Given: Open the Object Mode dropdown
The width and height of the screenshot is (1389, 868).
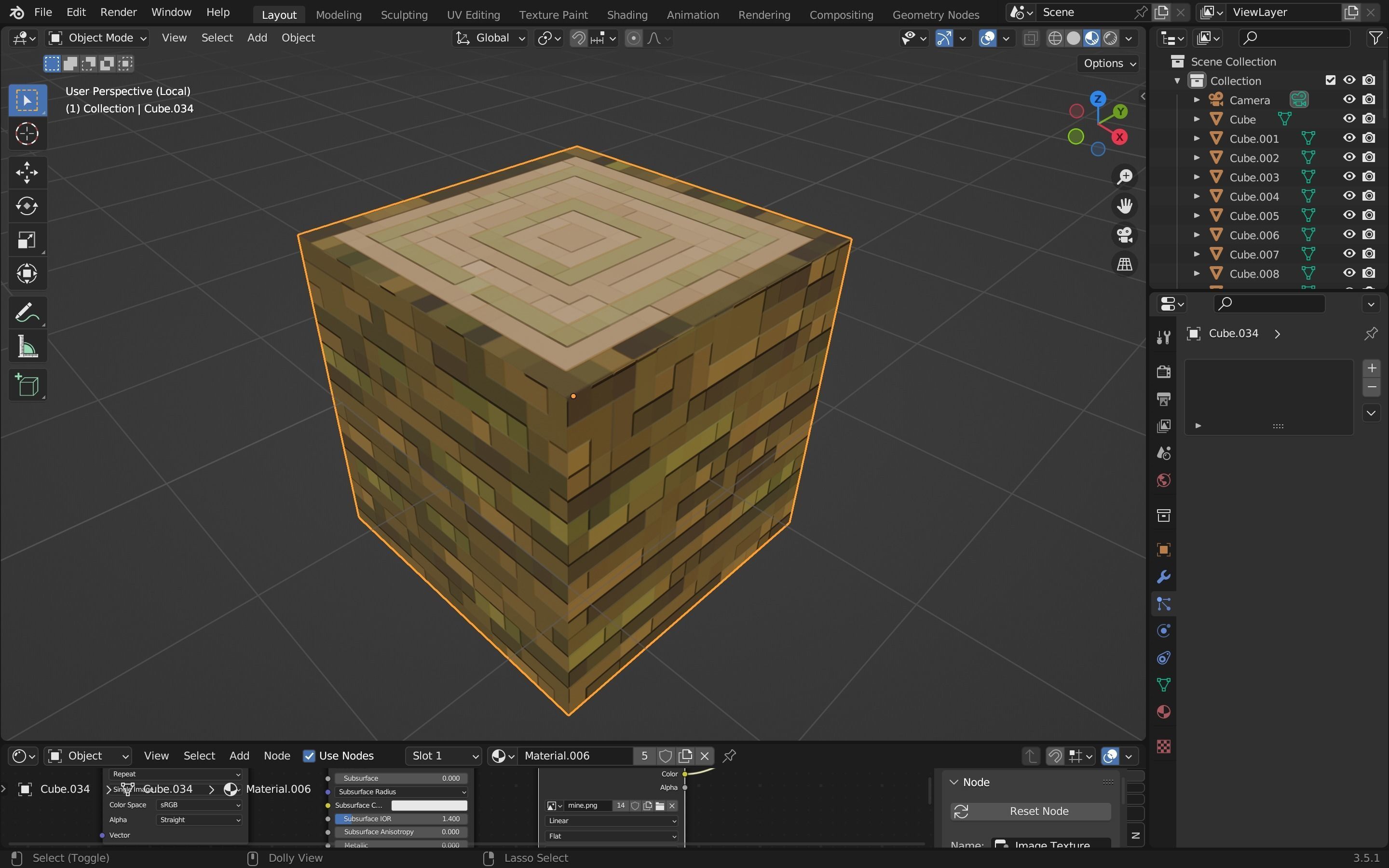Looking at the screenshot, I should [97, 39].
